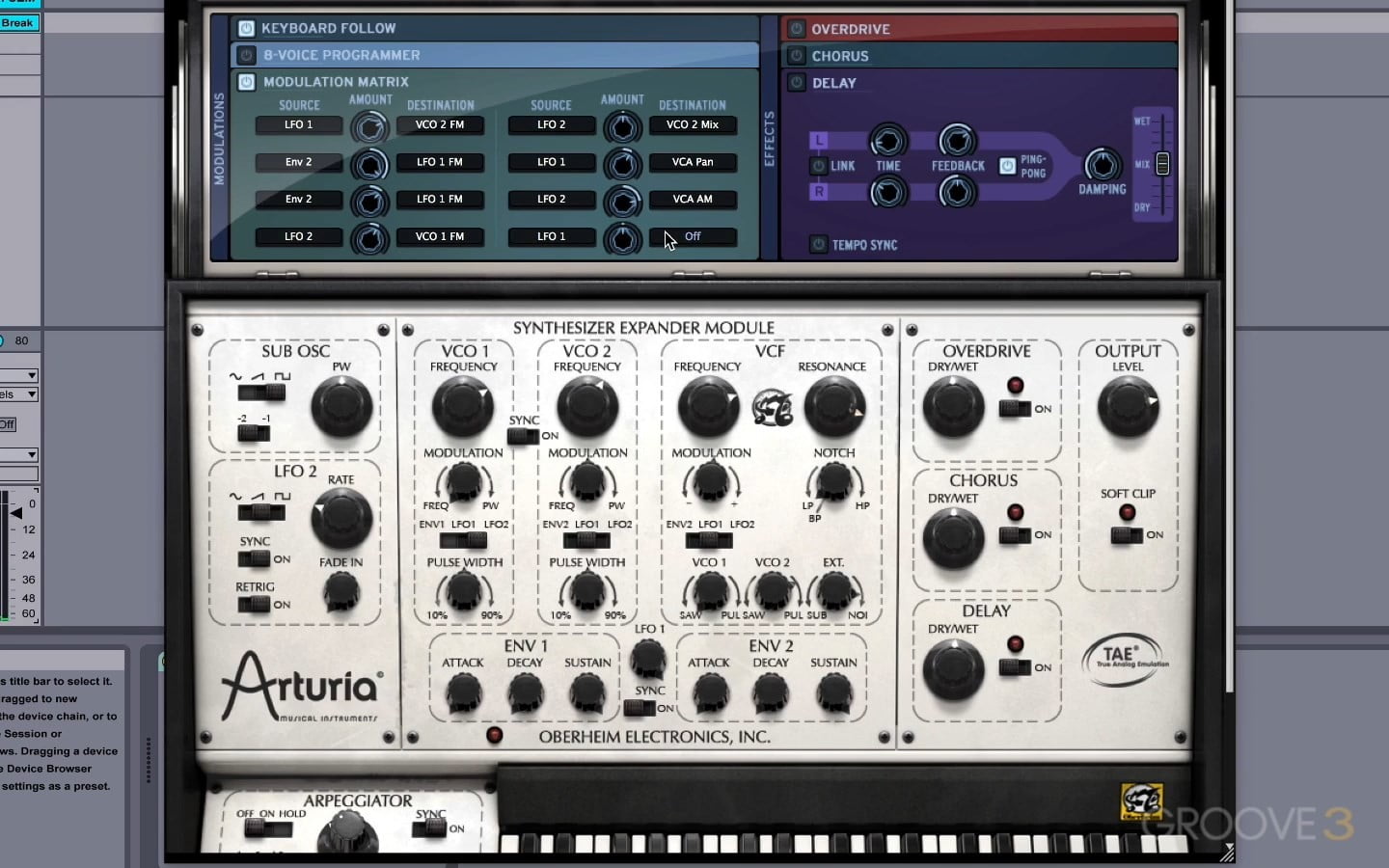Adjust the delay Wet/Dry mix slider
The width and height of the screenshot is (1389, 868).
(1162, 164)
